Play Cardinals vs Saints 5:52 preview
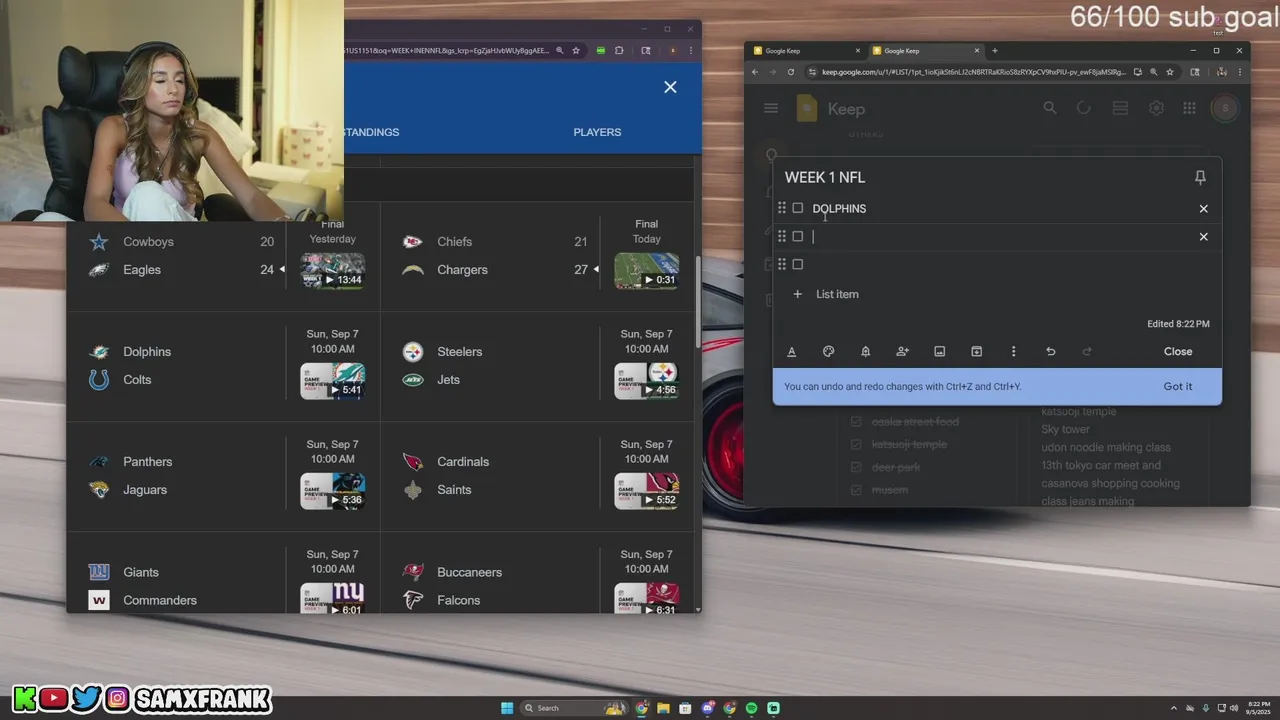Viewport: 1280px width, 720px height. pos(646,491)
